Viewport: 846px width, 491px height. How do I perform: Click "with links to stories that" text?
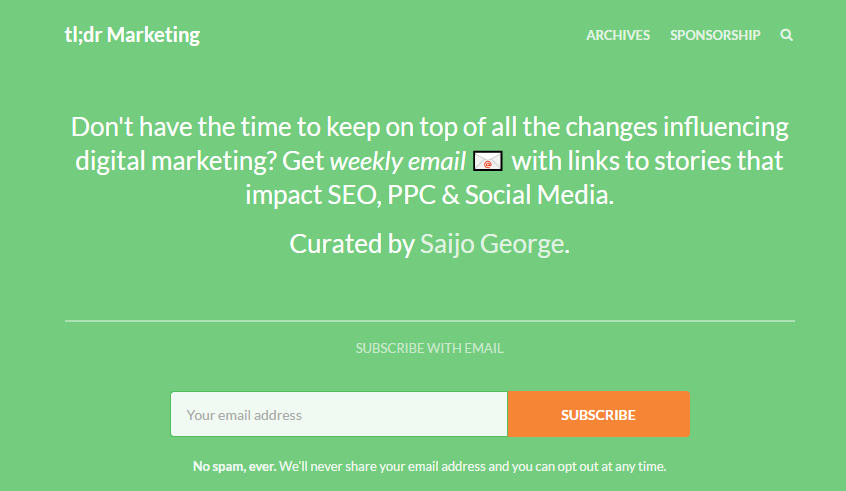coord(647,161)
